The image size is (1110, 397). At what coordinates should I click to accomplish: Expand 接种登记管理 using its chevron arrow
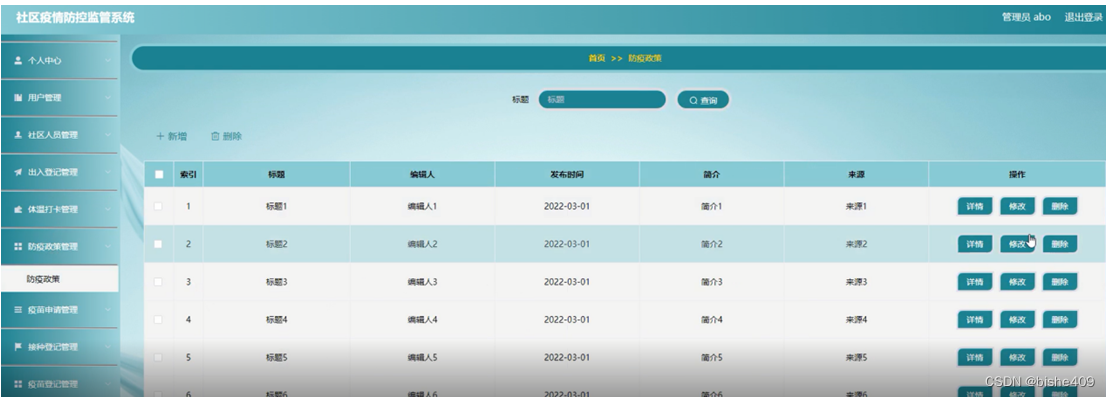[108, 347]
